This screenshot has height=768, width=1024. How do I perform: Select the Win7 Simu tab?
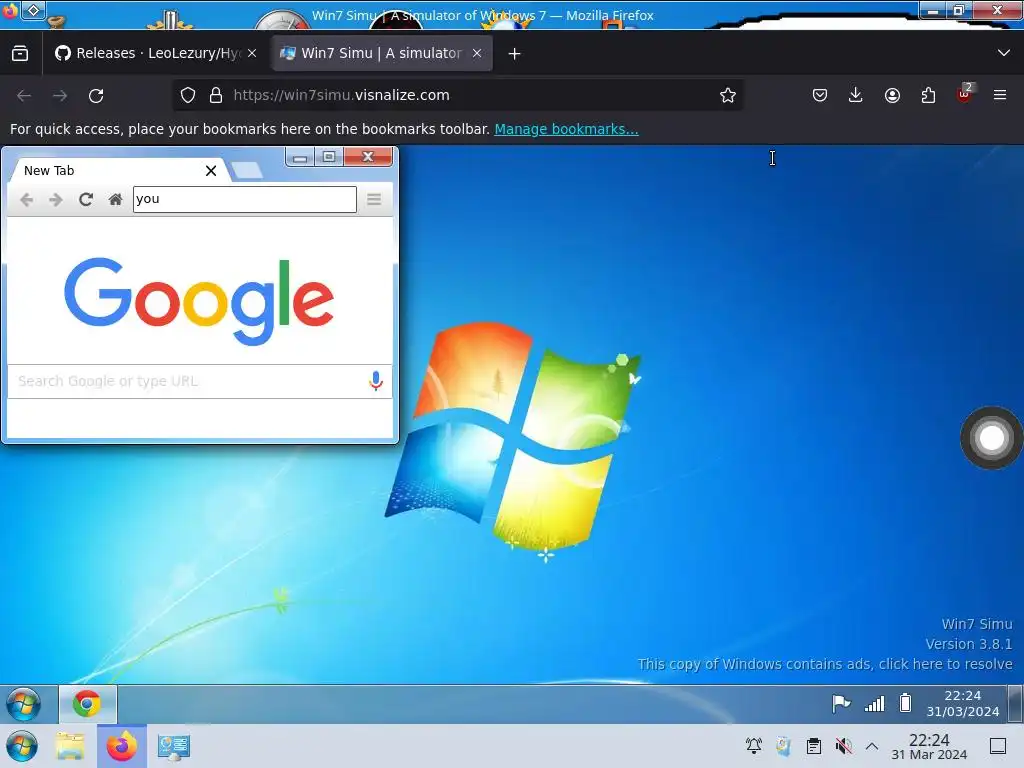click(382, 54)
